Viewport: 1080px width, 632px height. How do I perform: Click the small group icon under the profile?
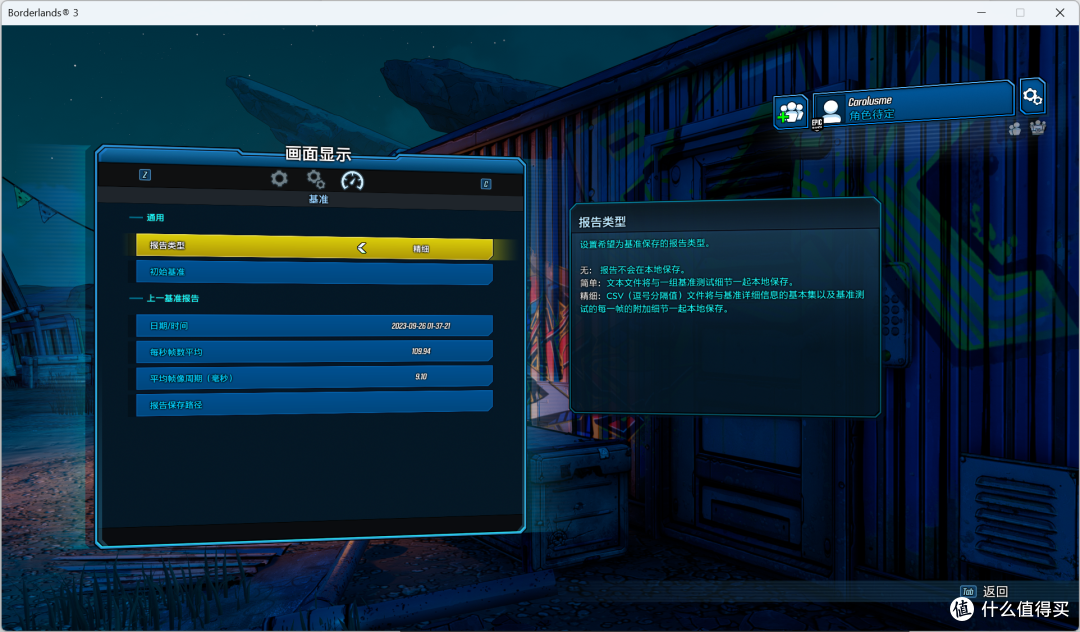tap(1015, 129)
